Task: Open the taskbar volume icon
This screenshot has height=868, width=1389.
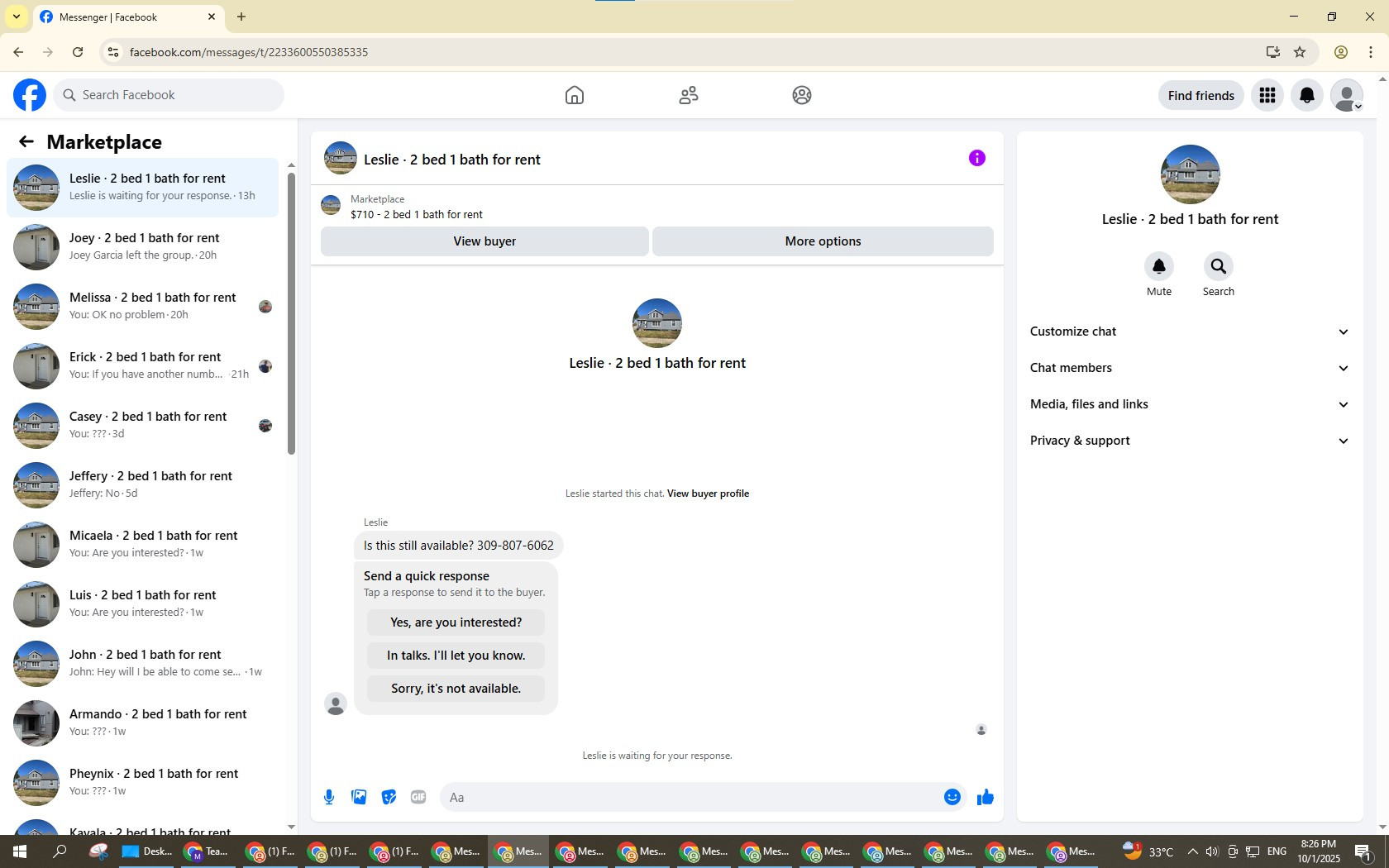Action: point(1212,851)
